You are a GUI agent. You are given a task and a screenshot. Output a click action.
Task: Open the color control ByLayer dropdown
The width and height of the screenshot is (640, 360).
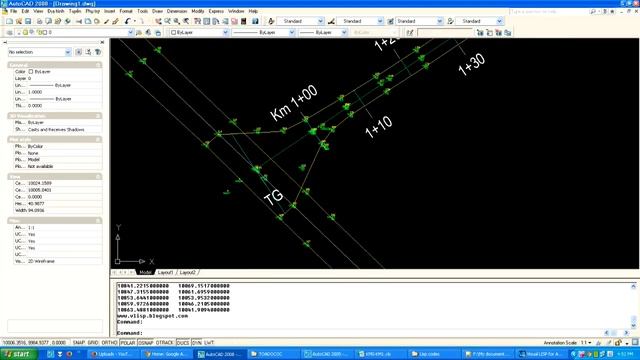[x=225, y=32]
